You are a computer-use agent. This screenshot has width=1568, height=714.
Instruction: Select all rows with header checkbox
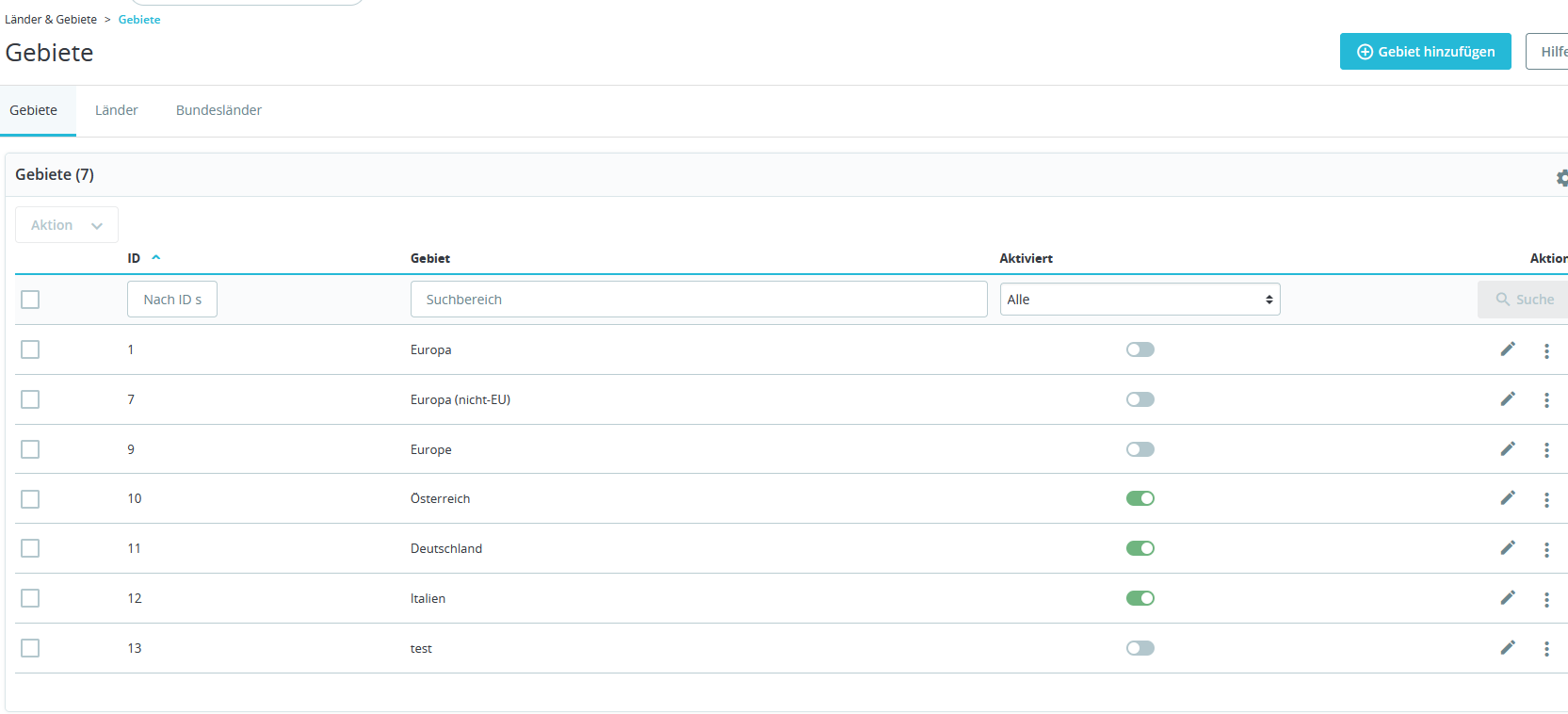pos(30,300)
